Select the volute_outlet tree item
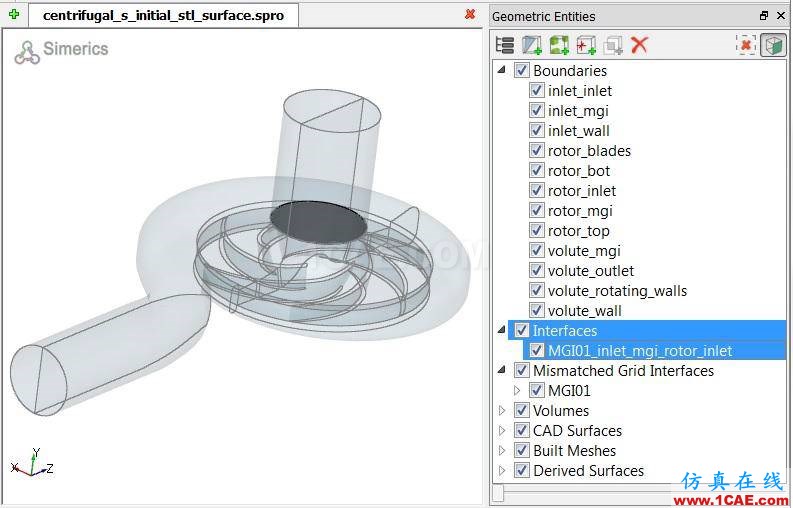This screenshot has height=508, width=793. tap(591, 271)
